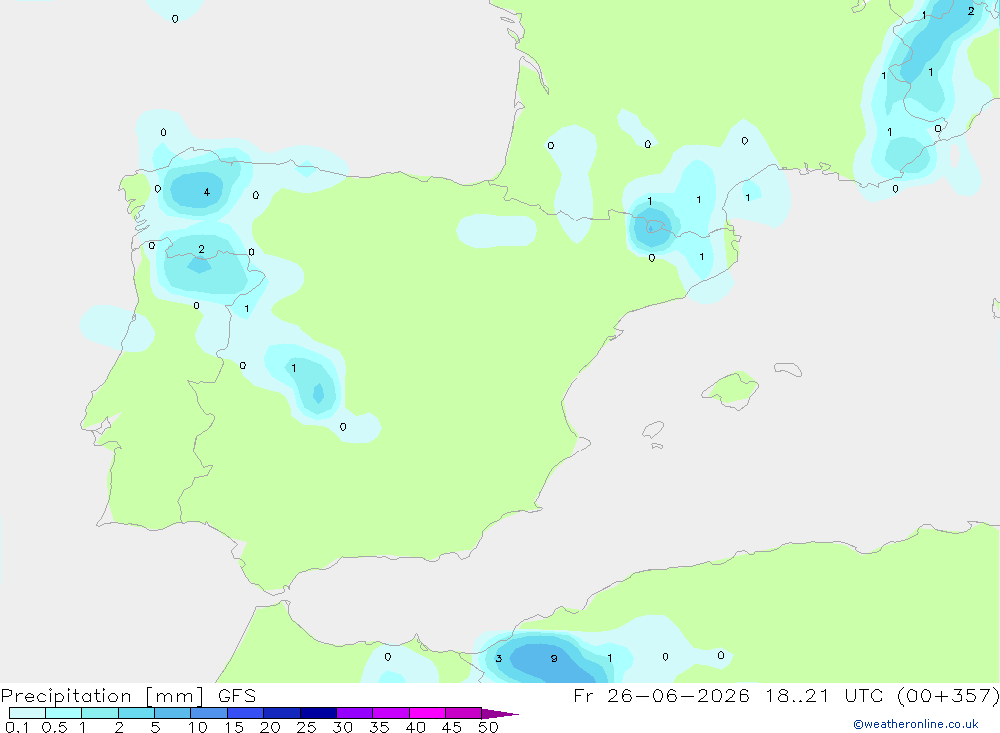Pick the 1–2 mm cyan legend swatch

point(99,713)
